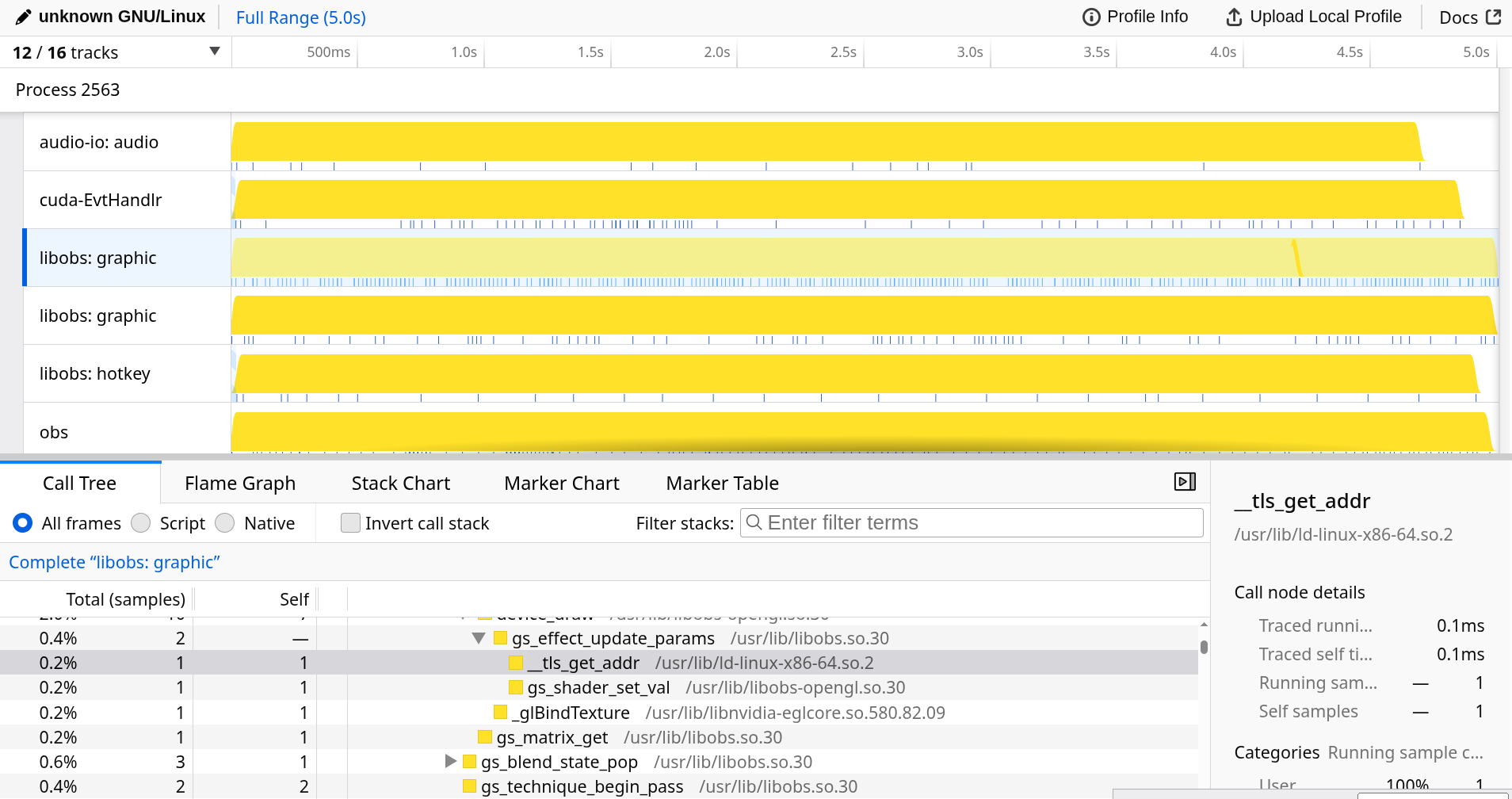The image size is (1512, 799).
Task: Click Complete "libobs: graphic" breadcrumb link
Action: 114,562
